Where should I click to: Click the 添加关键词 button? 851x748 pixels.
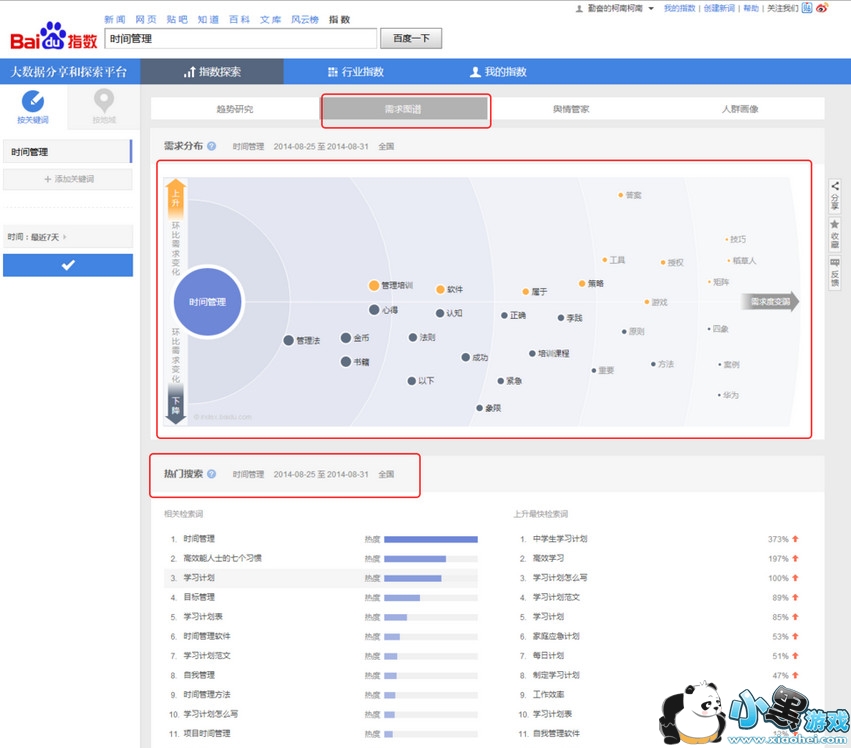pos(68,179)
